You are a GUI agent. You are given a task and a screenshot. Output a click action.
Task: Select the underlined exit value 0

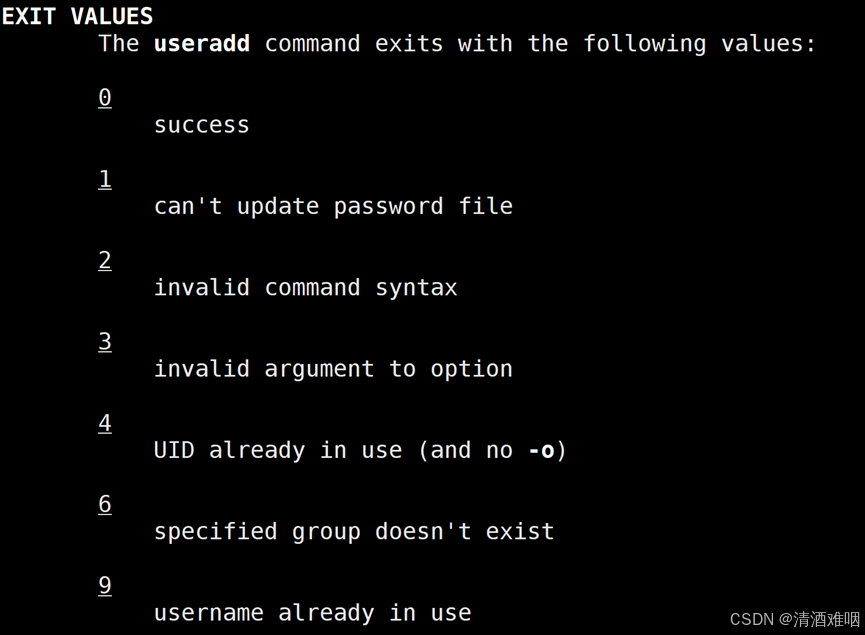(105, 98)
